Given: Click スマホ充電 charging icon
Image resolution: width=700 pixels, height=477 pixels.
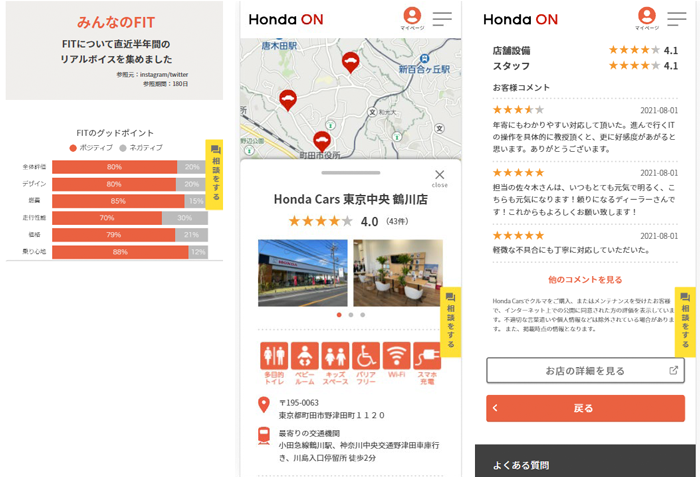Looking at the screenshot, I should tap(427, 356).
